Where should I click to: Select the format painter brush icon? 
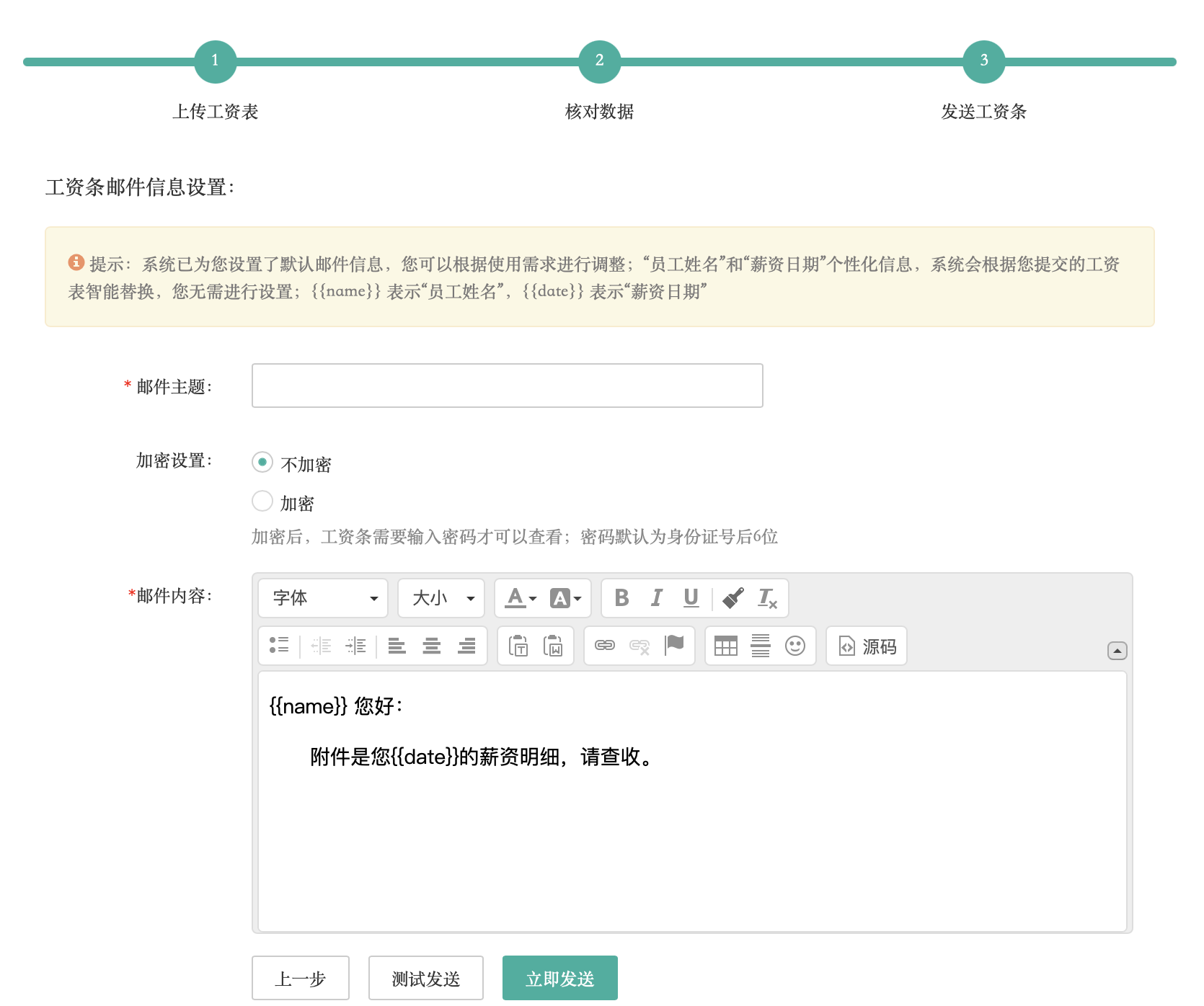[x=733, y=598]
